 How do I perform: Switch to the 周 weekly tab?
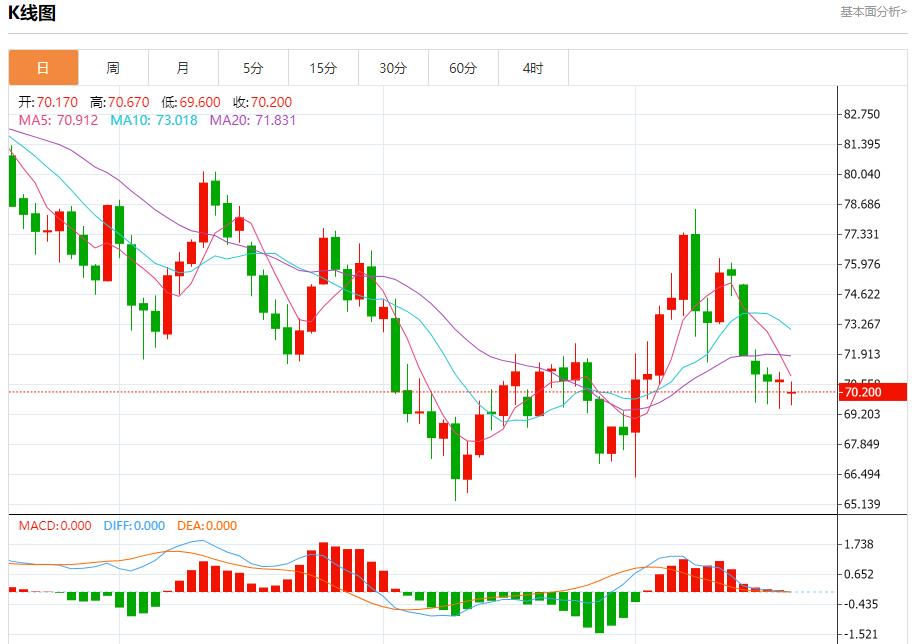click(x=113, y=68)
